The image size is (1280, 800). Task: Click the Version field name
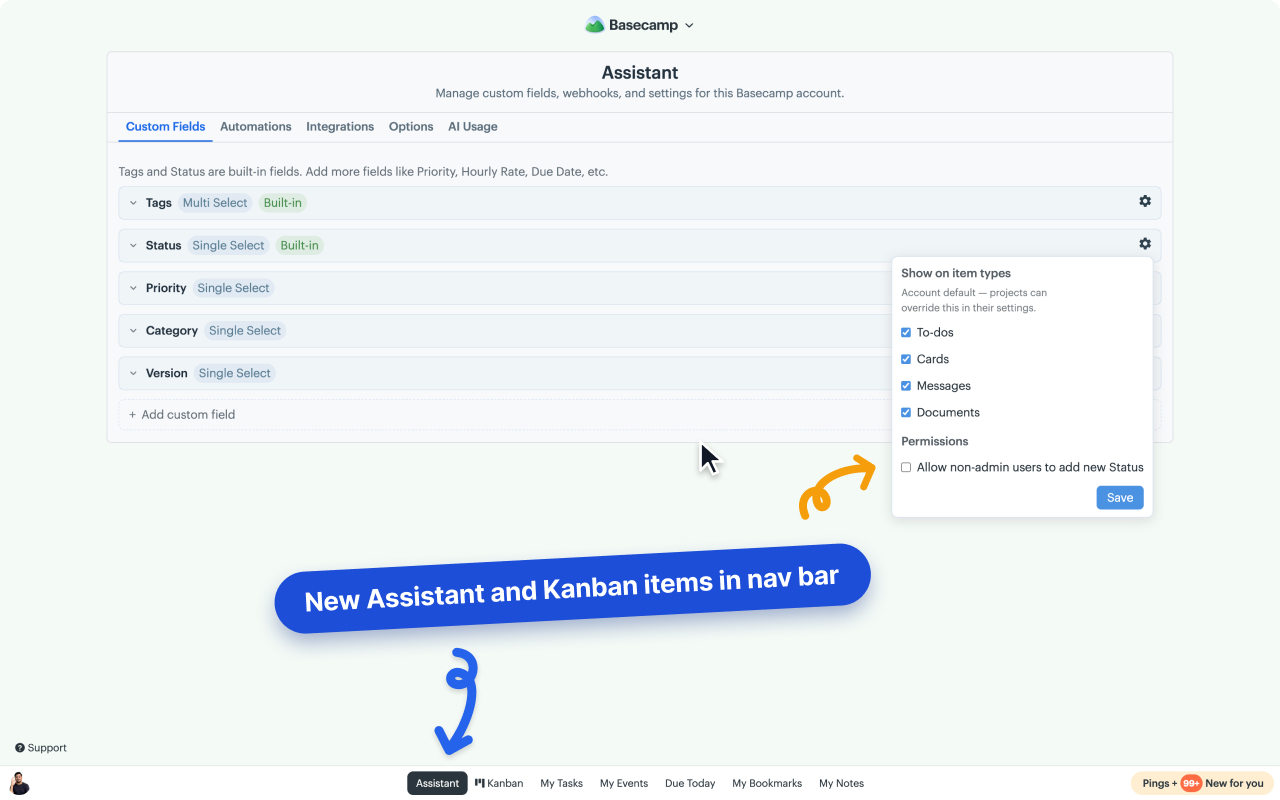coord(167,373)
